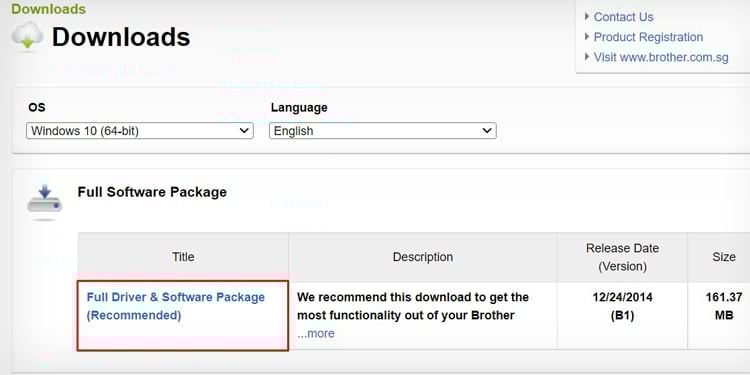Visit the www.brother.com.sg link

click(661, 57)
